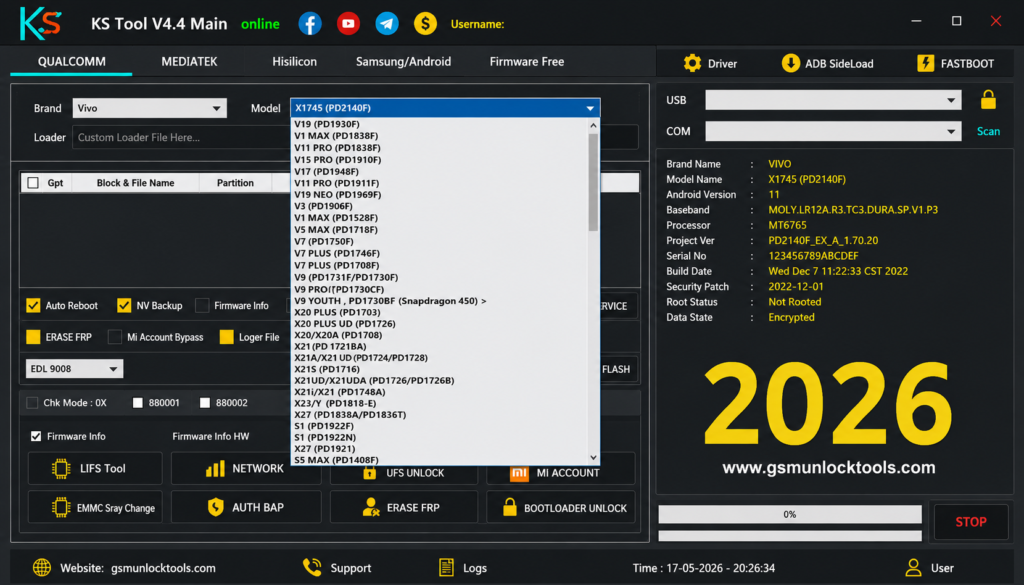The height and width of the screenshot is (585, 1024).
Task: Click the Website globe icon
Action: [42, 567]
